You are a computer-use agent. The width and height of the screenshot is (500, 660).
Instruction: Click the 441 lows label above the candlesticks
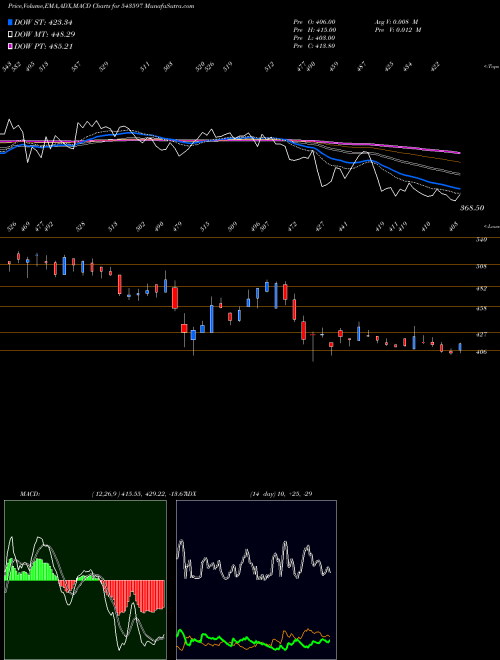pos(344,226)
